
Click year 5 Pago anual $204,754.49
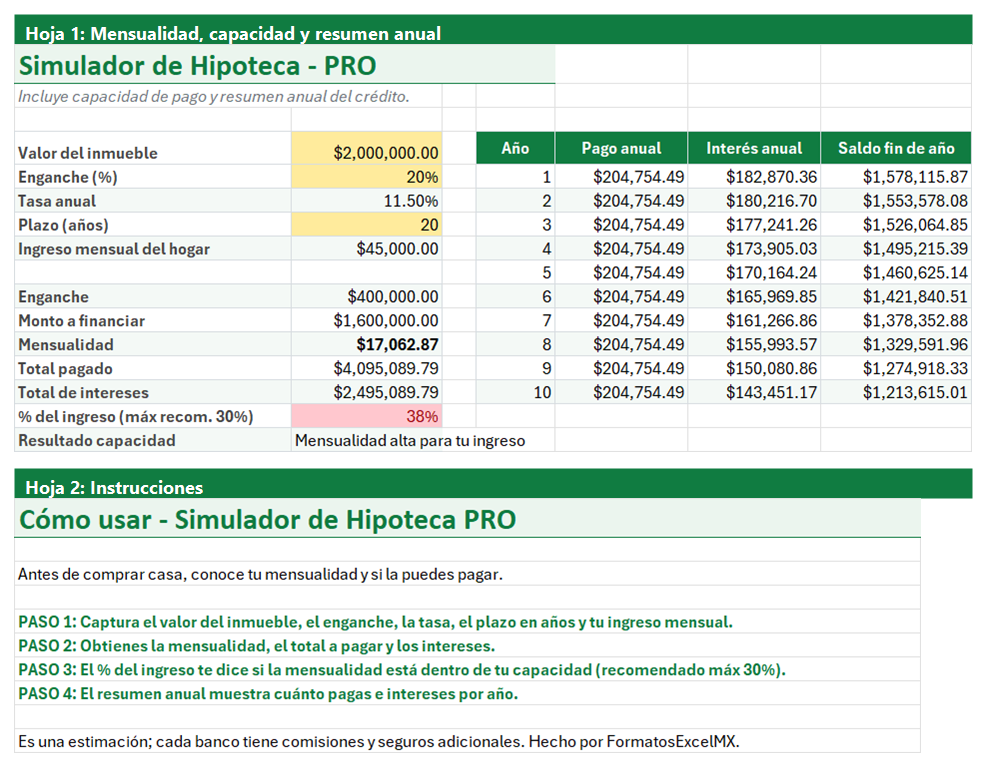click(621, 273)
